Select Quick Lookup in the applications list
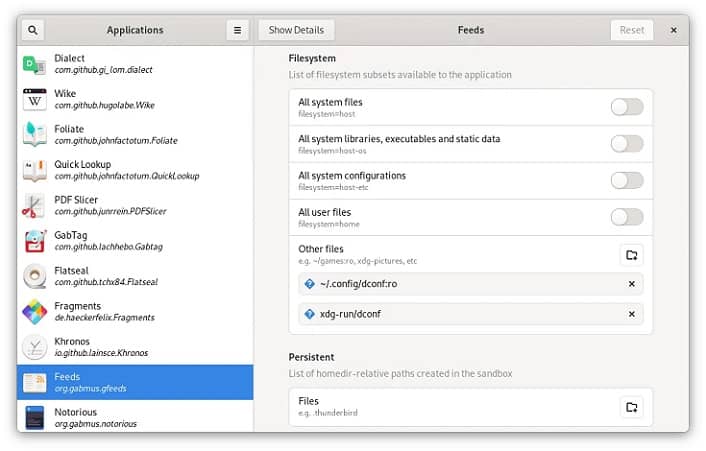 135,170
